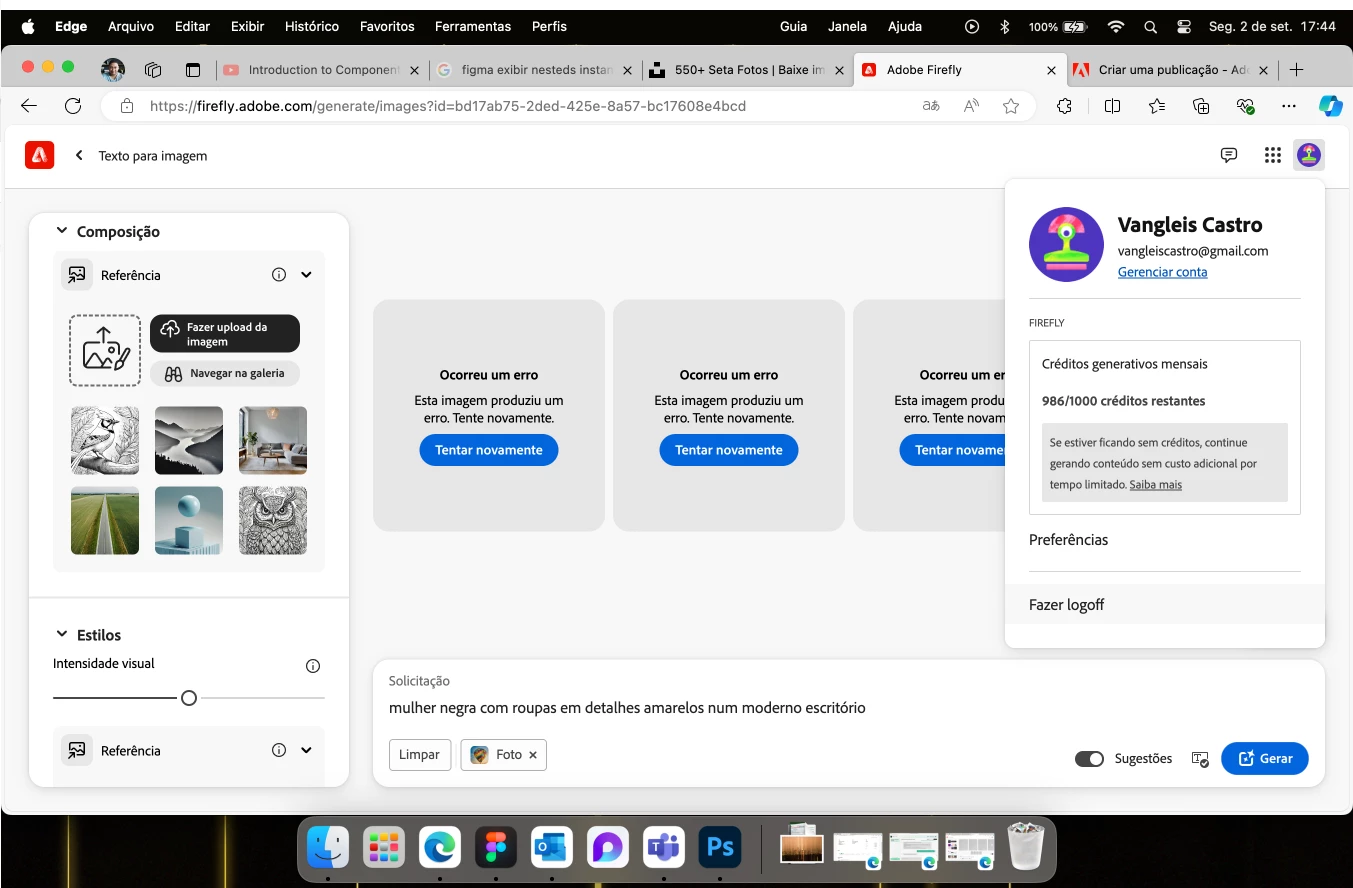The height and width of the screenshot is (888, 1353).
Task: Expand the Estilos Referência chevron
Action: (306, 750)
